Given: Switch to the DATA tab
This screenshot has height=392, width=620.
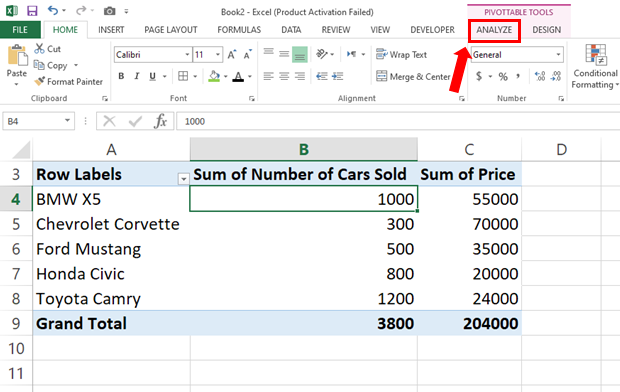Looking at the screenshot, I should [x=291, y=30].
